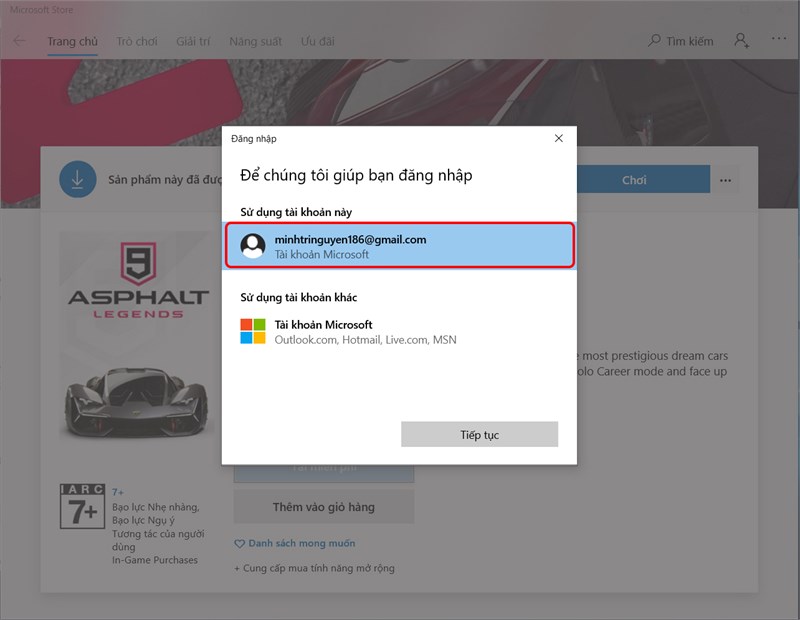Screen dimensions: 800x620
Task: Open the Ưu đãi tab
Action: pos(318,41)
